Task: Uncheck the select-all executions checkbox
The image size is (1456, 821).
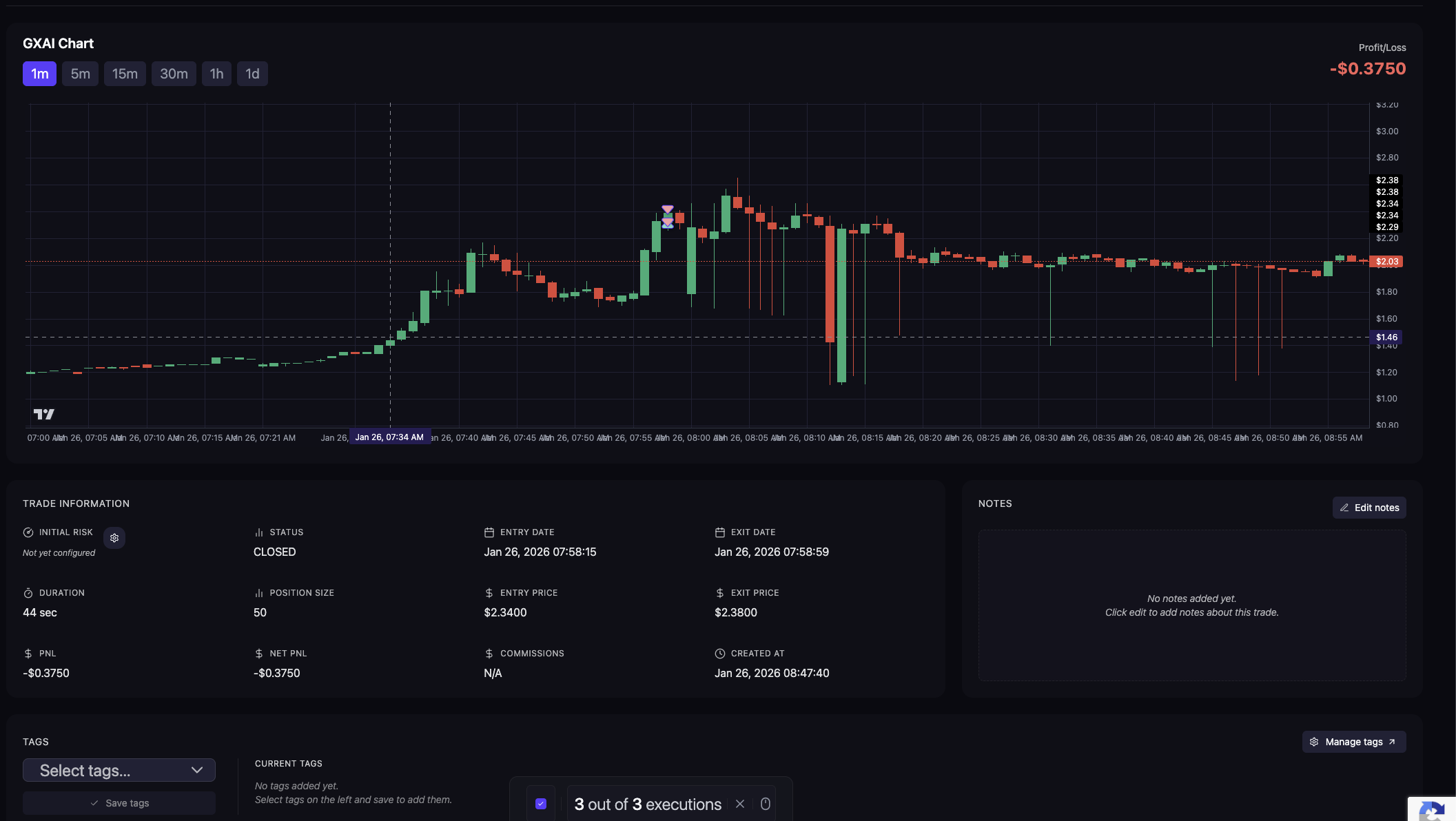Action: [541, 804]
